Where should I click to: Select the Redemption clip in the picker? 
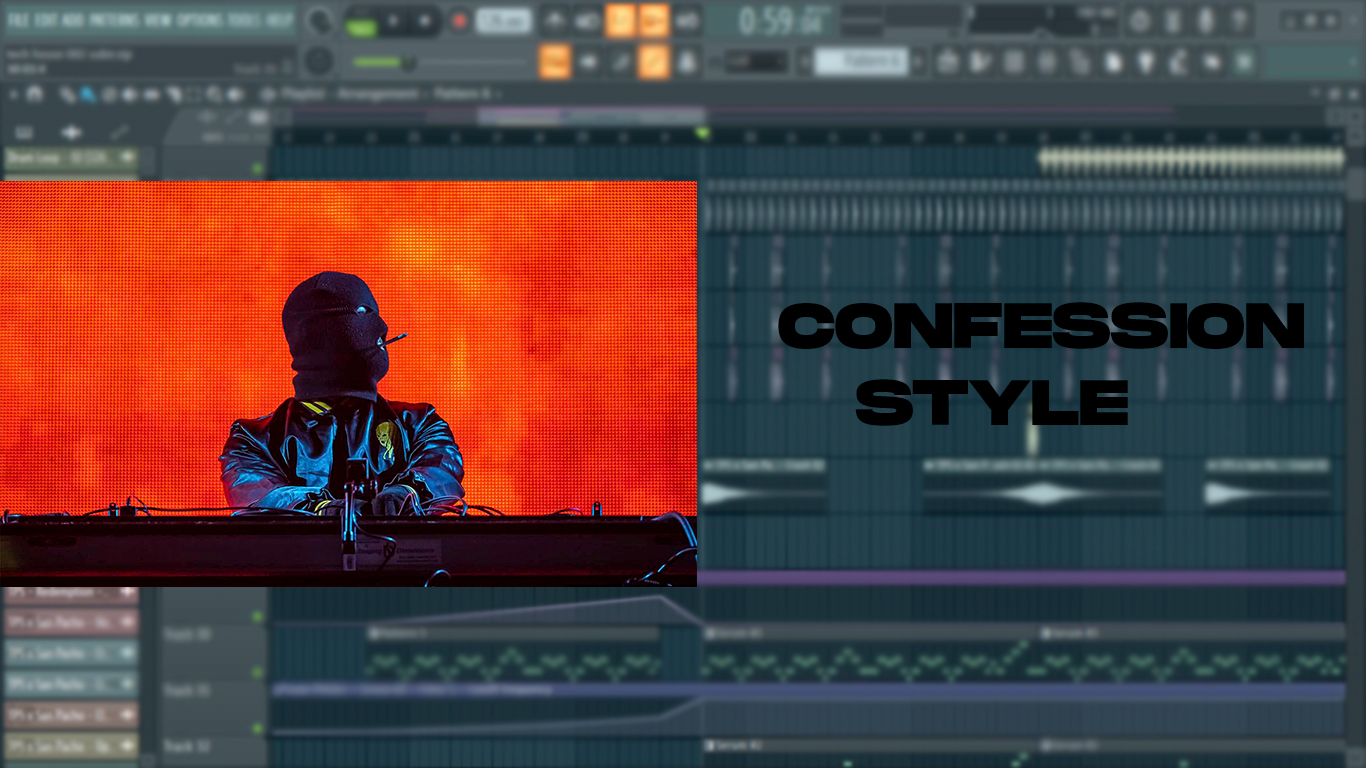(x=70, y=593)
